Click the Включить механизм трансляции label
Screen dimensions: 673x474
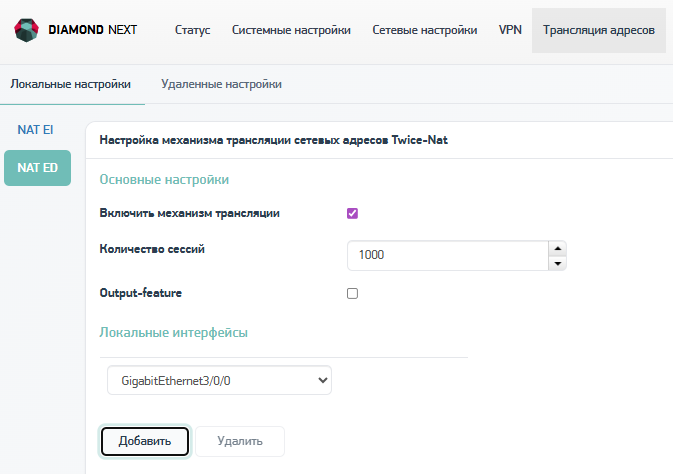tap(190, 213)
